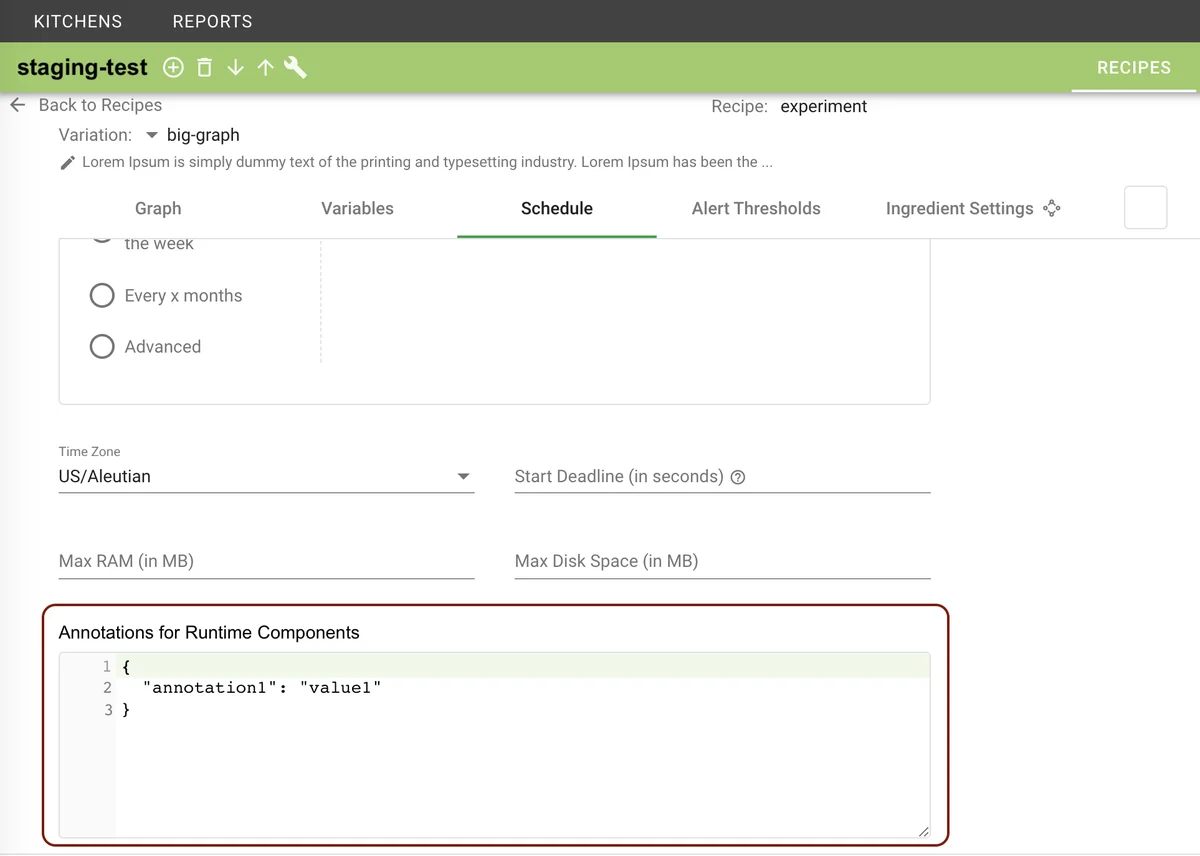Select the Advanced schedule radio button
The height and width of the screenshot is (856, 1200).
pos(102,347)
